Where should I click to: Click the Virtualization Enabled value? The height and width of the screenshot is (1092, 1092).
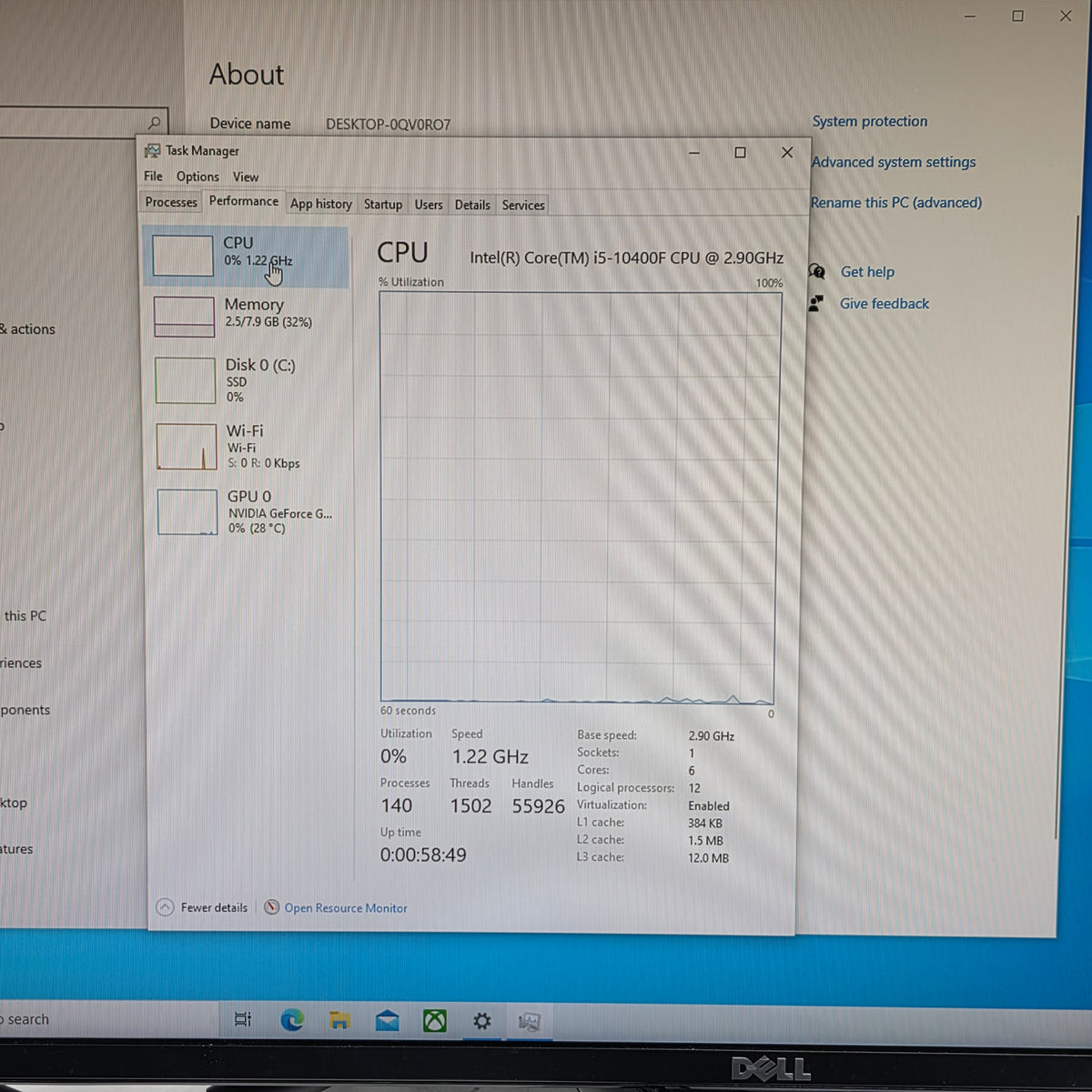click(x=709, y=805)
